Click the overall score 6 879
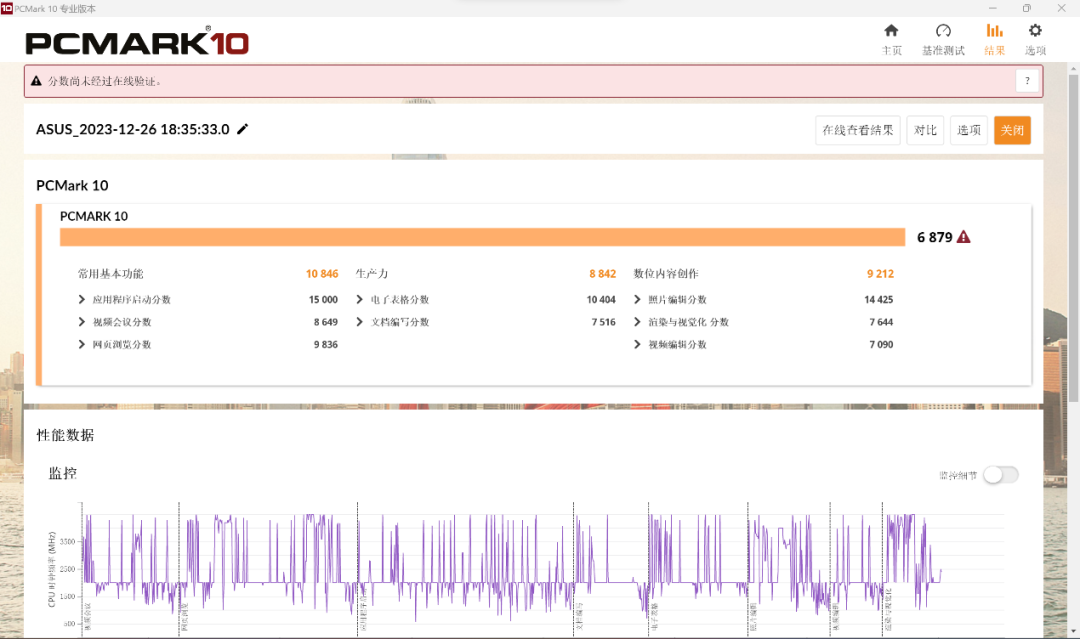Screen dimensions: 1080x639 (x=935, y=237)
